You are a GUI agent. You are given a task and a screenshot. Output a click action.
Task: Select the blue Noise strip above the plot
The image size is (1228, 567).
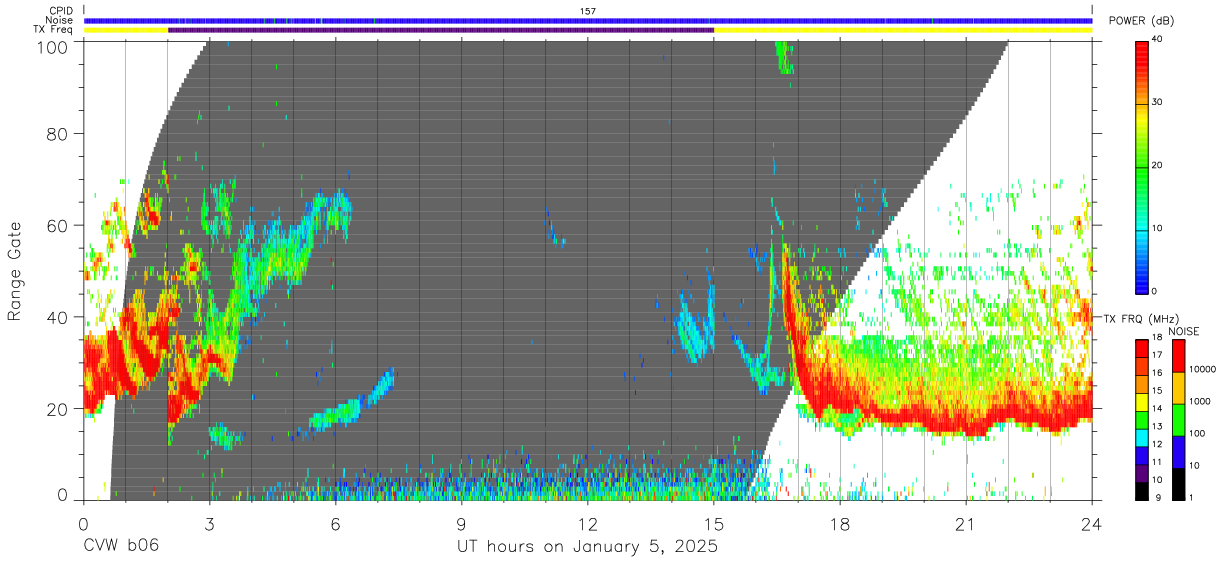pyautogui.click(x=588, y=20)
